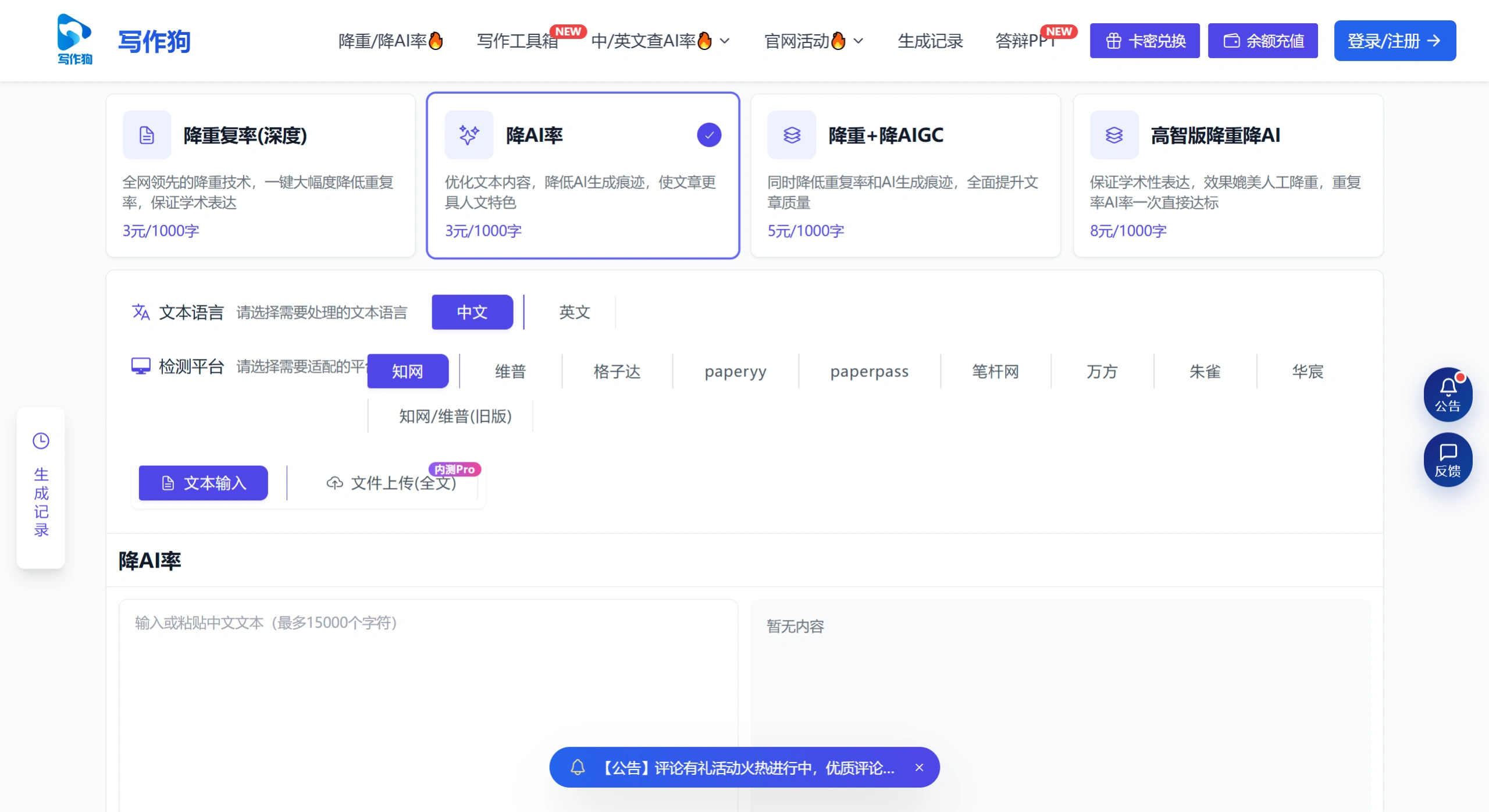Select 万方 detection platform
1489x812 pixels.
click(1102, 371)
